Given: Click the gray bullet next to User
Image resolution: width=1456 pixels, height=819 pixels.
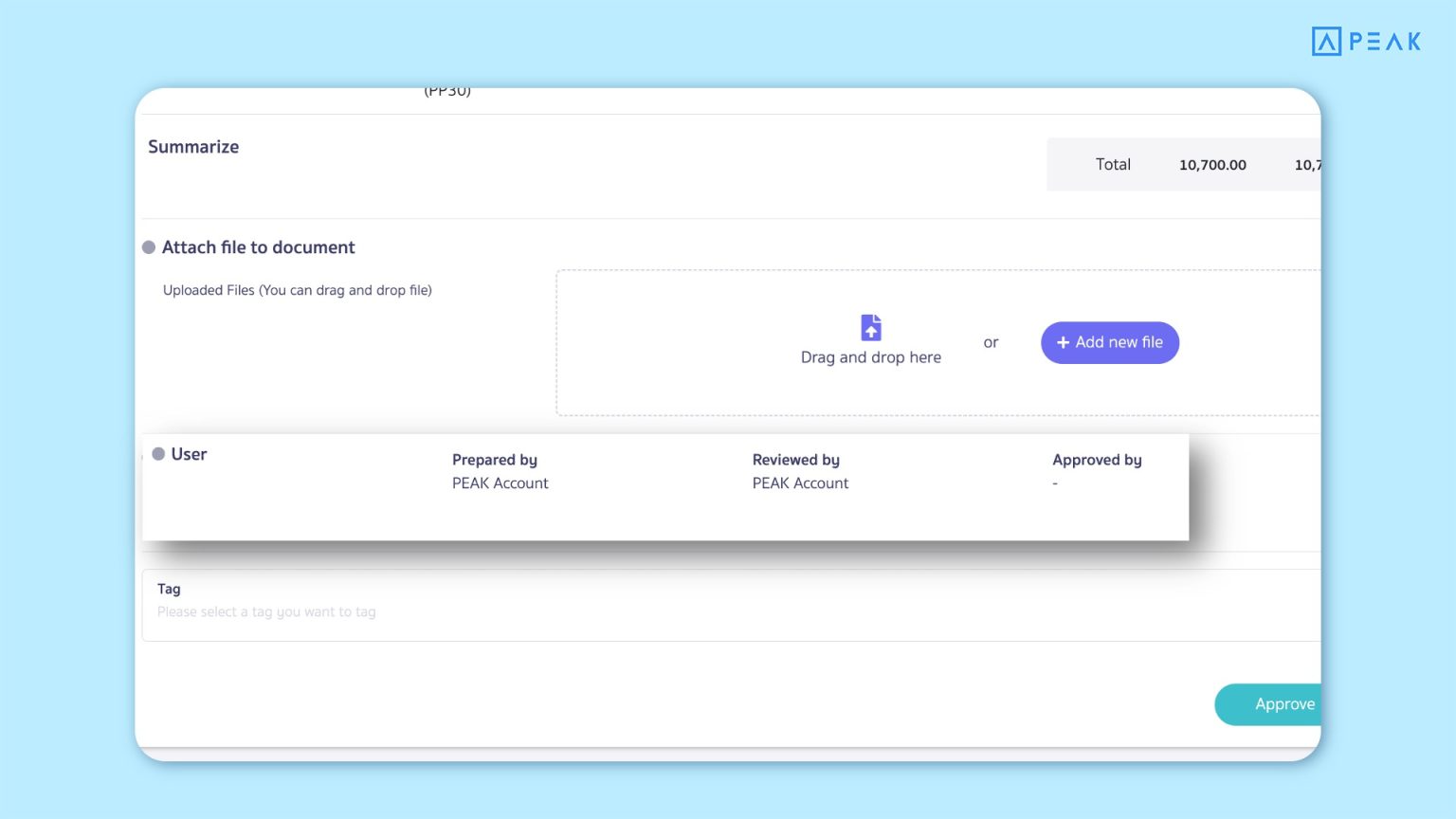Looking at the screenshot, I should tap(158, 454).
